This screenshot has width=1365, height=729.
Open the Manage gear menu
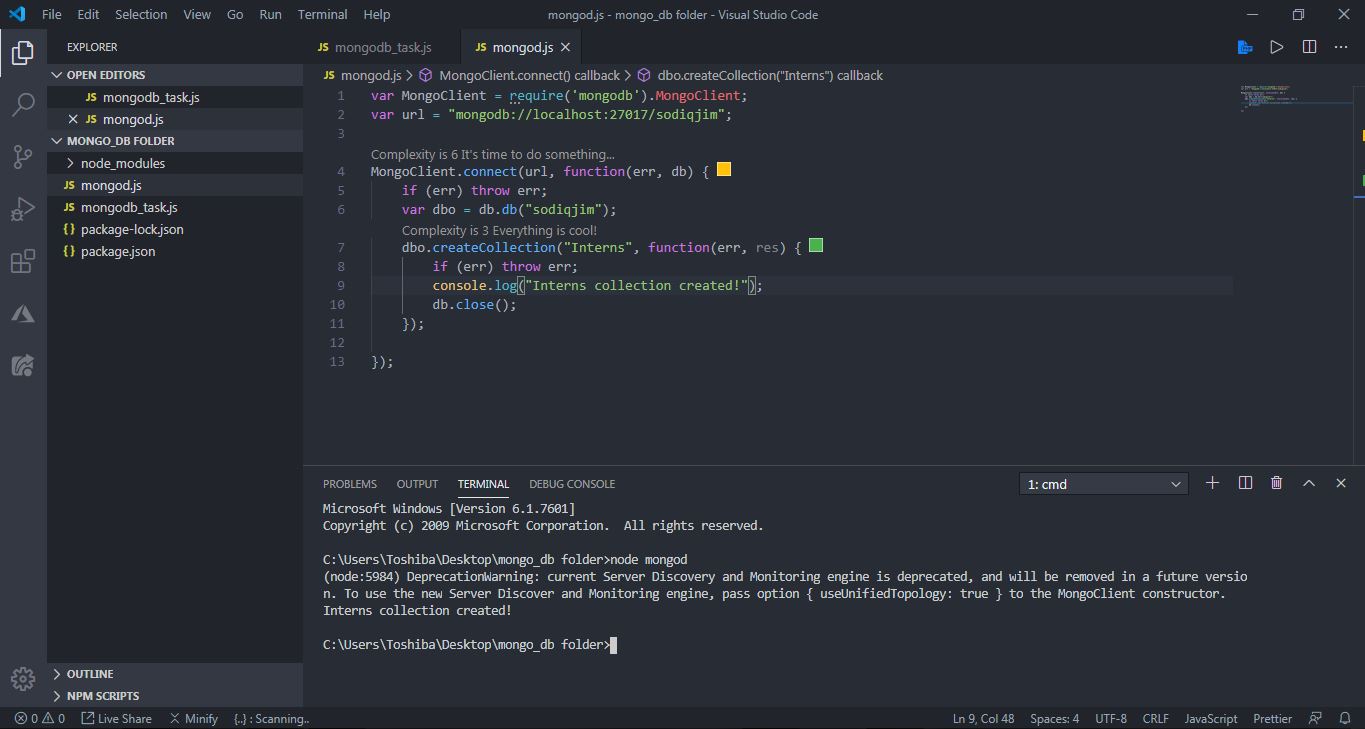pyautogui.click(x=23, y=678)
